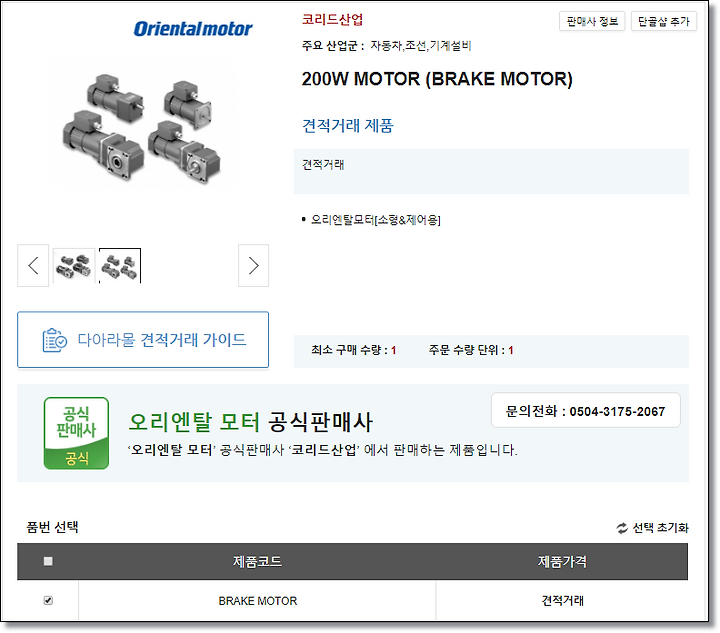Image resolution: width=720 pixels, height=633 pixels.
Task: Click the BRAKE MOTOR product code cell
Action: click(257, 601)
